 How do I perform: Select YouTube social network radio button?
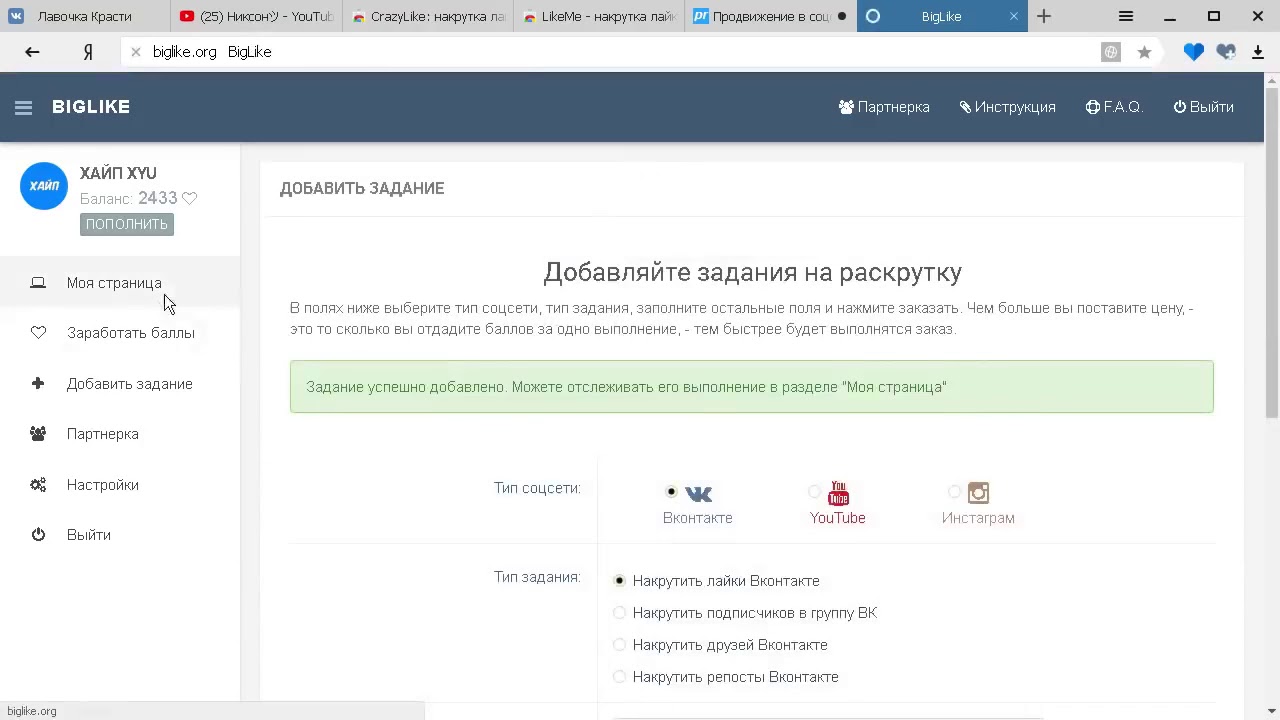pyautogui.click(x=815, y=491)
